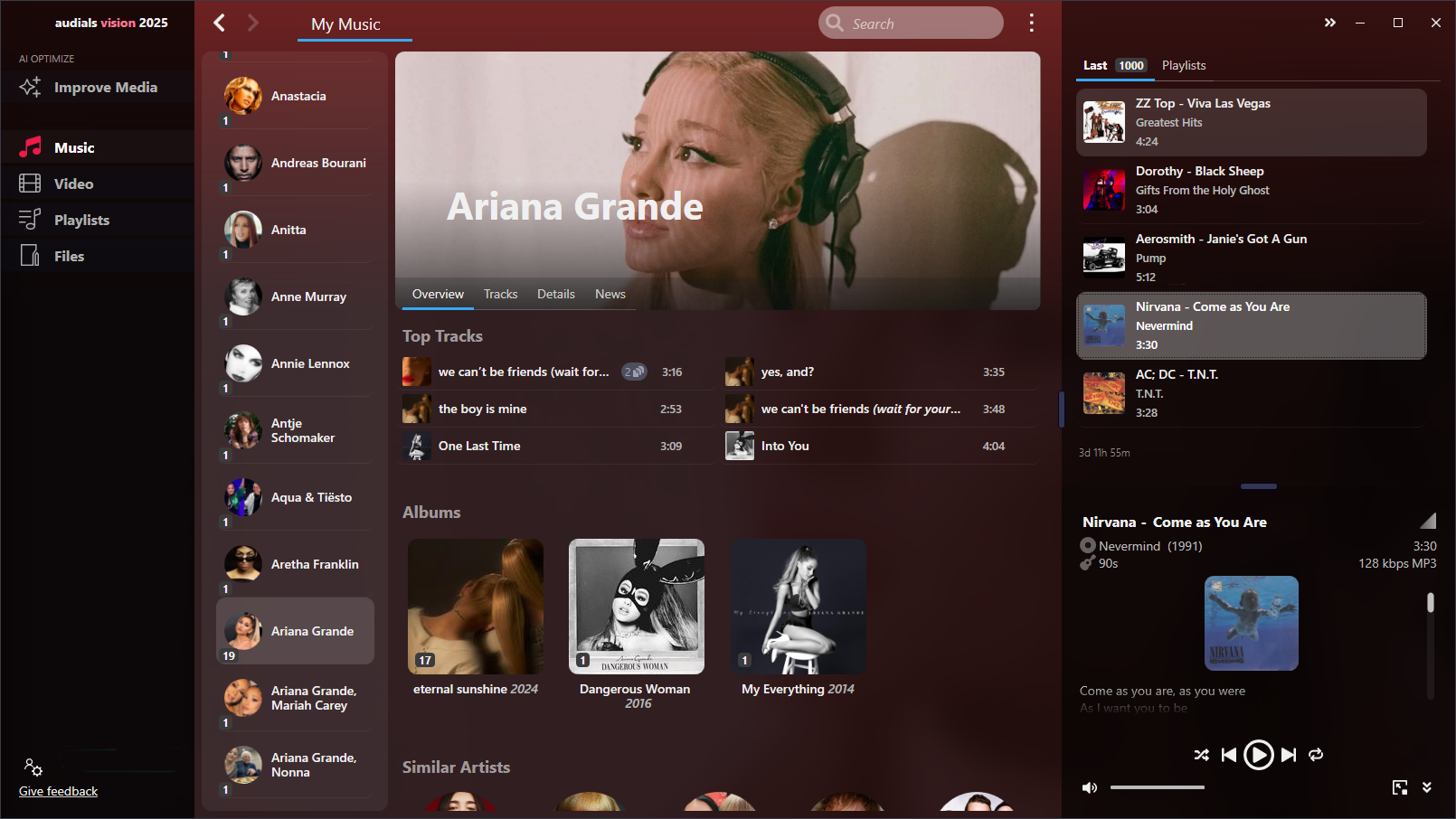Click the play button in player
The width and height of the screenshot is (1456, 819).
[1258, 755]
